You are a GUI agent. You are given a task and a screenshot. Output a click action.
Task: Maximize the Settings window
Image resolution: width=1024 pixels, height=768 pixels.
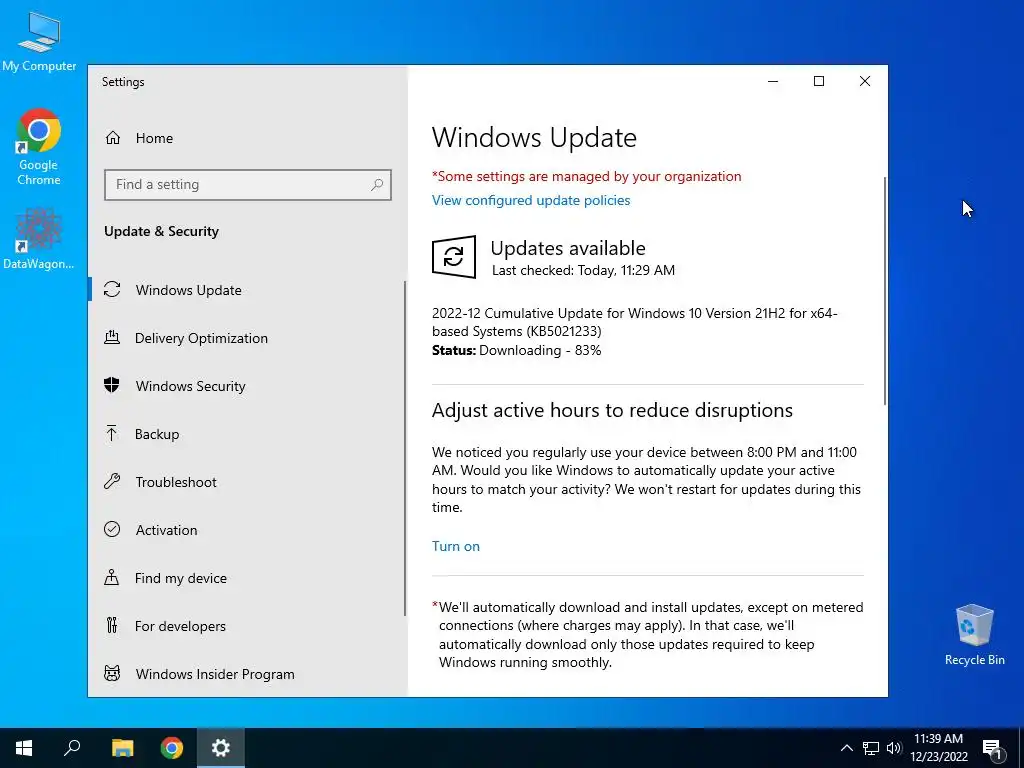pyautogui.click(x=818, y=81)
